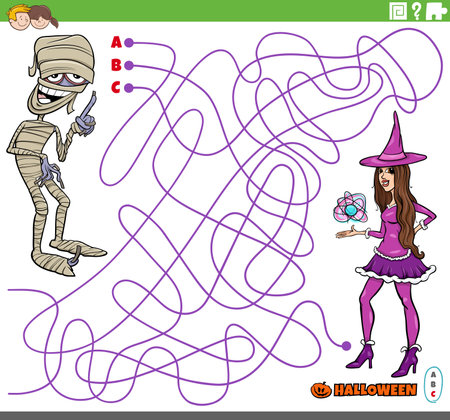Select the red letter C

tap(116, 87)
